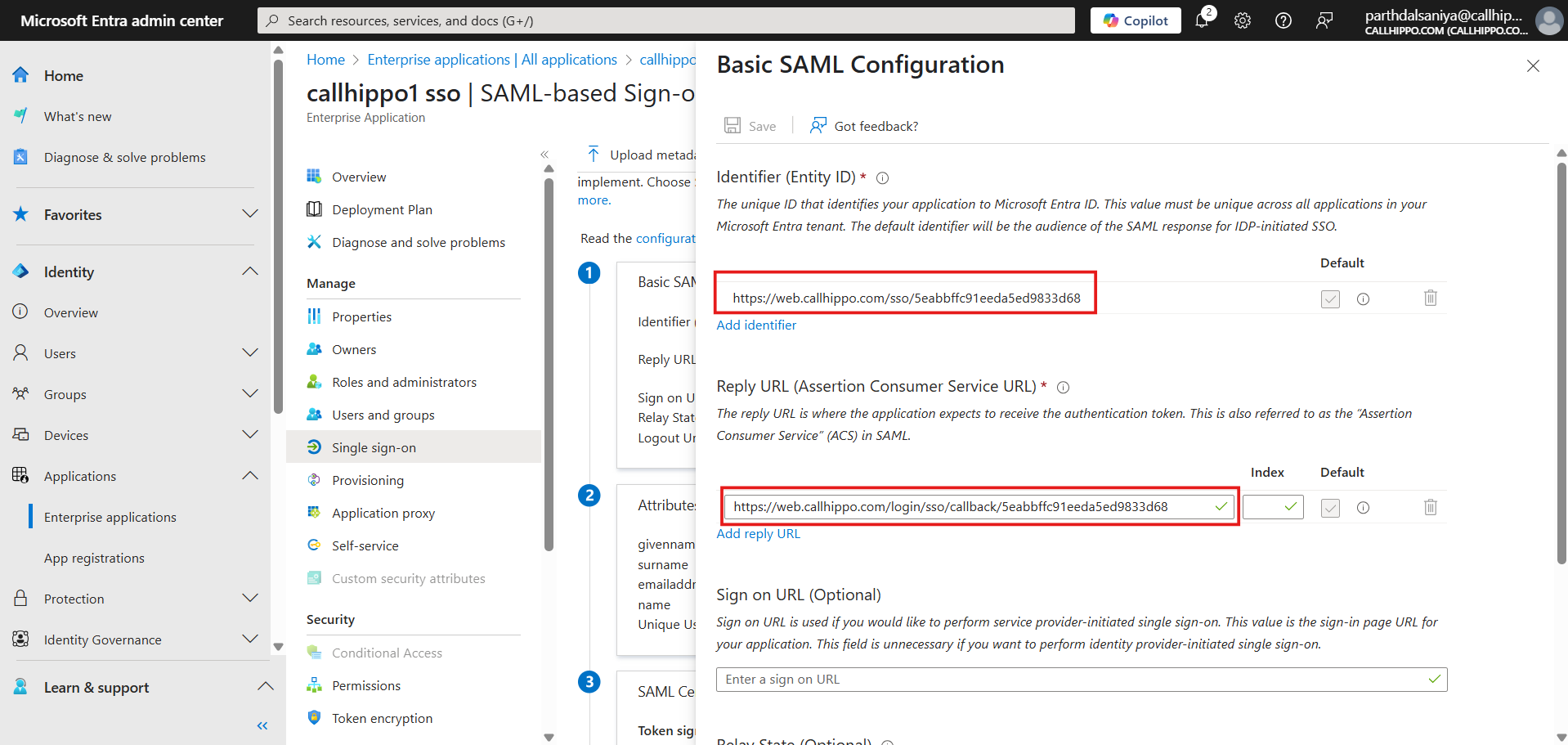Open Deployment Plan menu item

382,209
